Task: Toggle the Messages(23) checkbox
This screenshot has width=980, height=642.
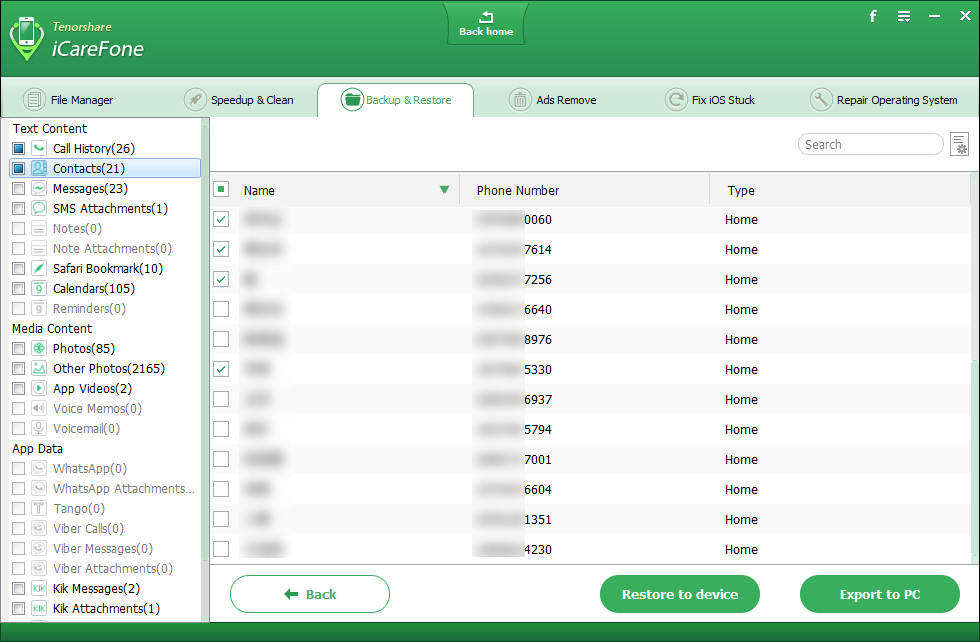Action: (19, 188)
